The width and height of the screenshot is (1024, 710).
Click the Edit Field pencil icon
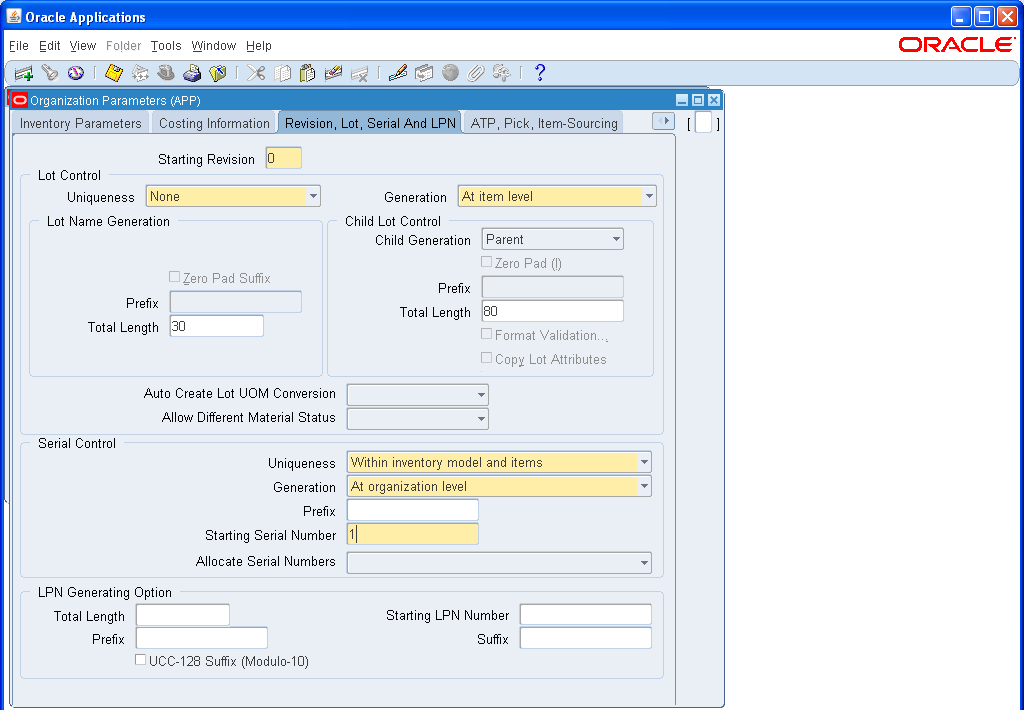(x=398, y=73)
